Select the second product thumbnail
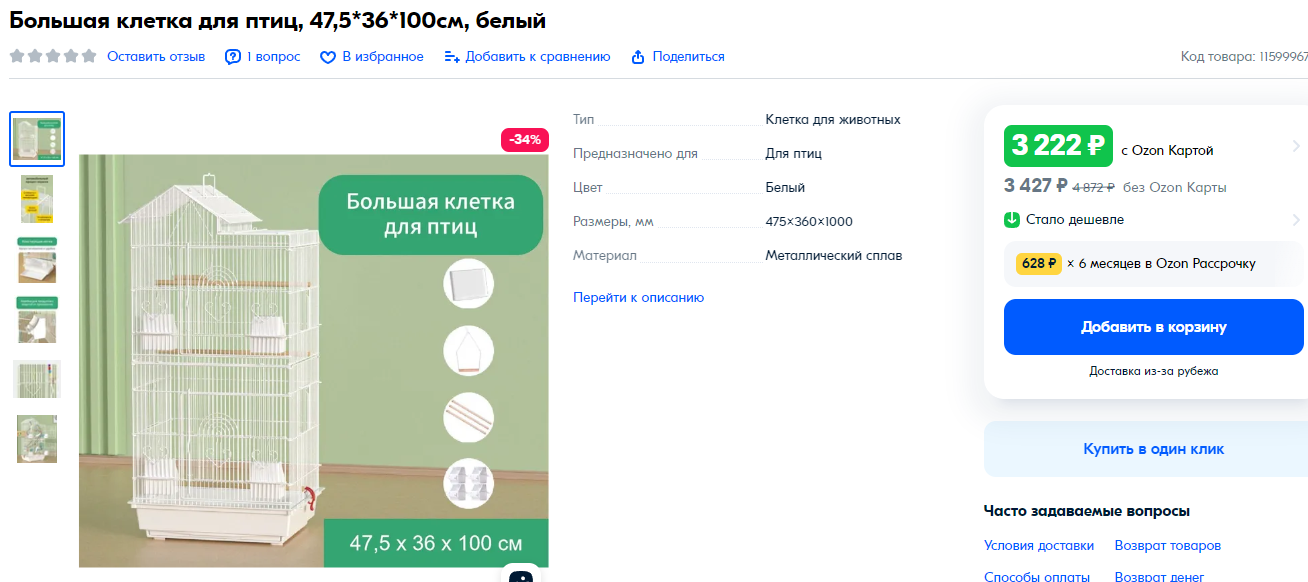This screenshot has height=582, width=1308. tap(37, 199)
